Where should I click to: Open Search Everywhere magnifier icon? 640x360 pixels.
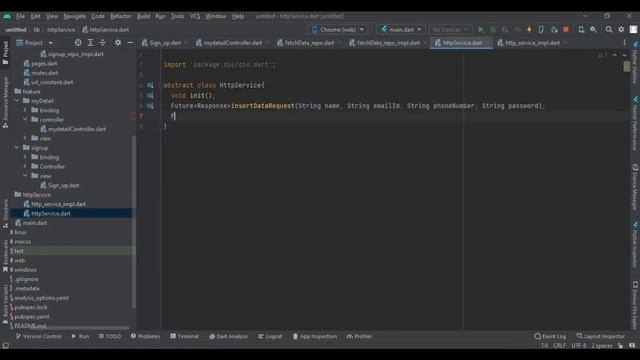click(609, 29)
